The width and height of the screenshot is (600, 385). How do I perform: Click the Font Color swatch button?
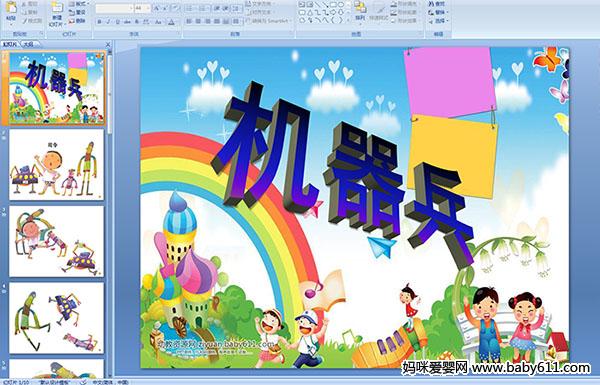tap(171, 22)
